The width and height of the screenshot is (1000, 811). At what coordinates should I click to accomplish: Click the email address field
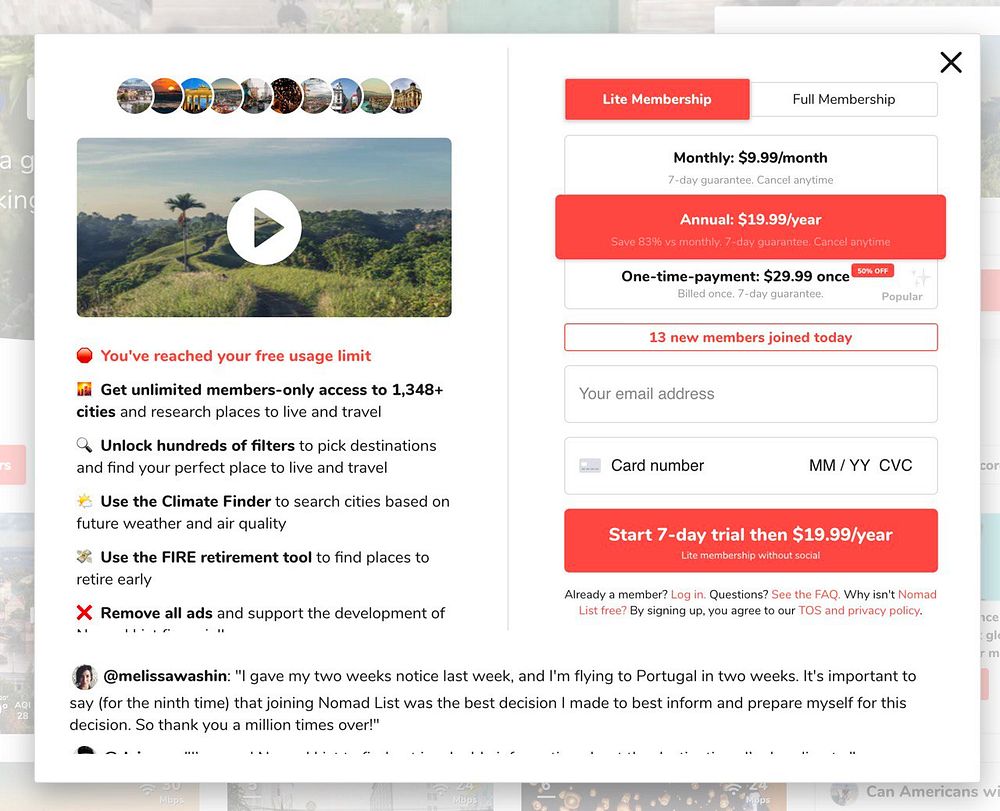(x=751, y=394)
